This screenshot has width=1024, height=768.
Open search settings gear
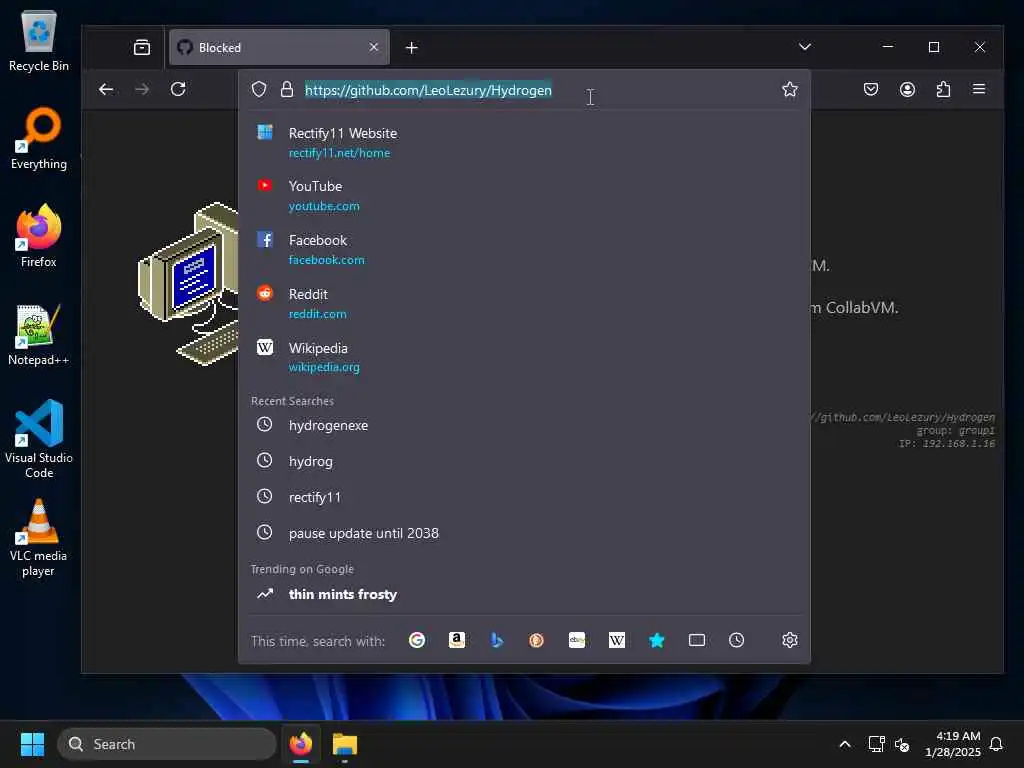[790, 640]
